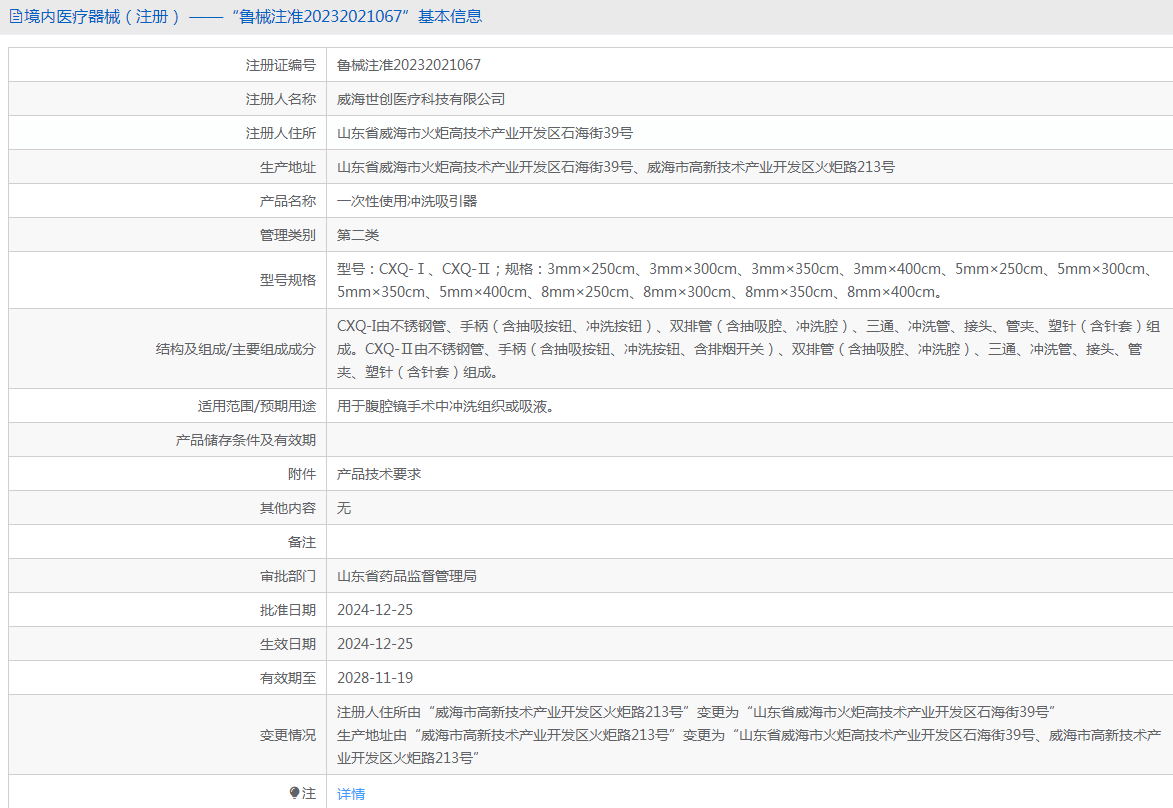Select the expiry date 2028-11-19

tap(375, 679)
